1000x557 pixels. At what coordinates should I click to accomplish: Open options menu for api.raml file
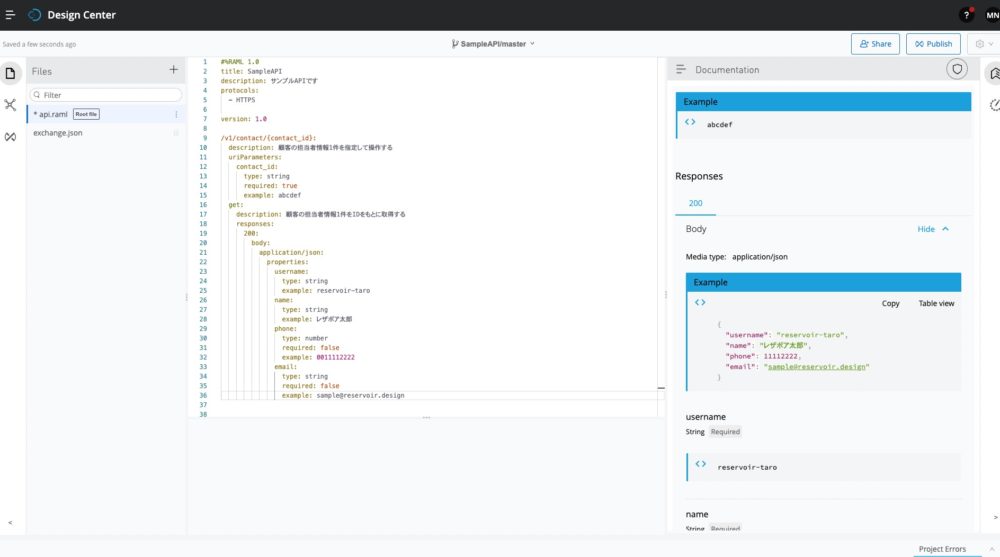(176, 114)
